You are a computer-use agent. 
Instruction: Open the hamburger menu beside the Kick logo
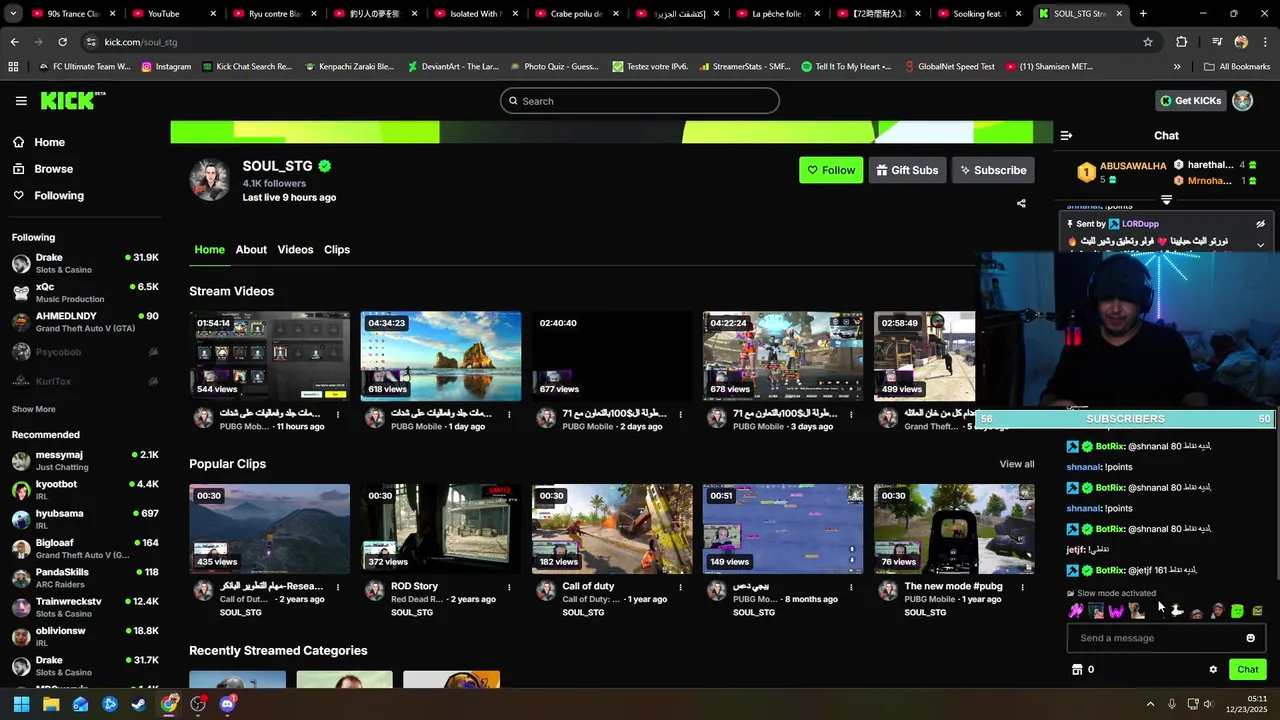click(x=21, y=101)
